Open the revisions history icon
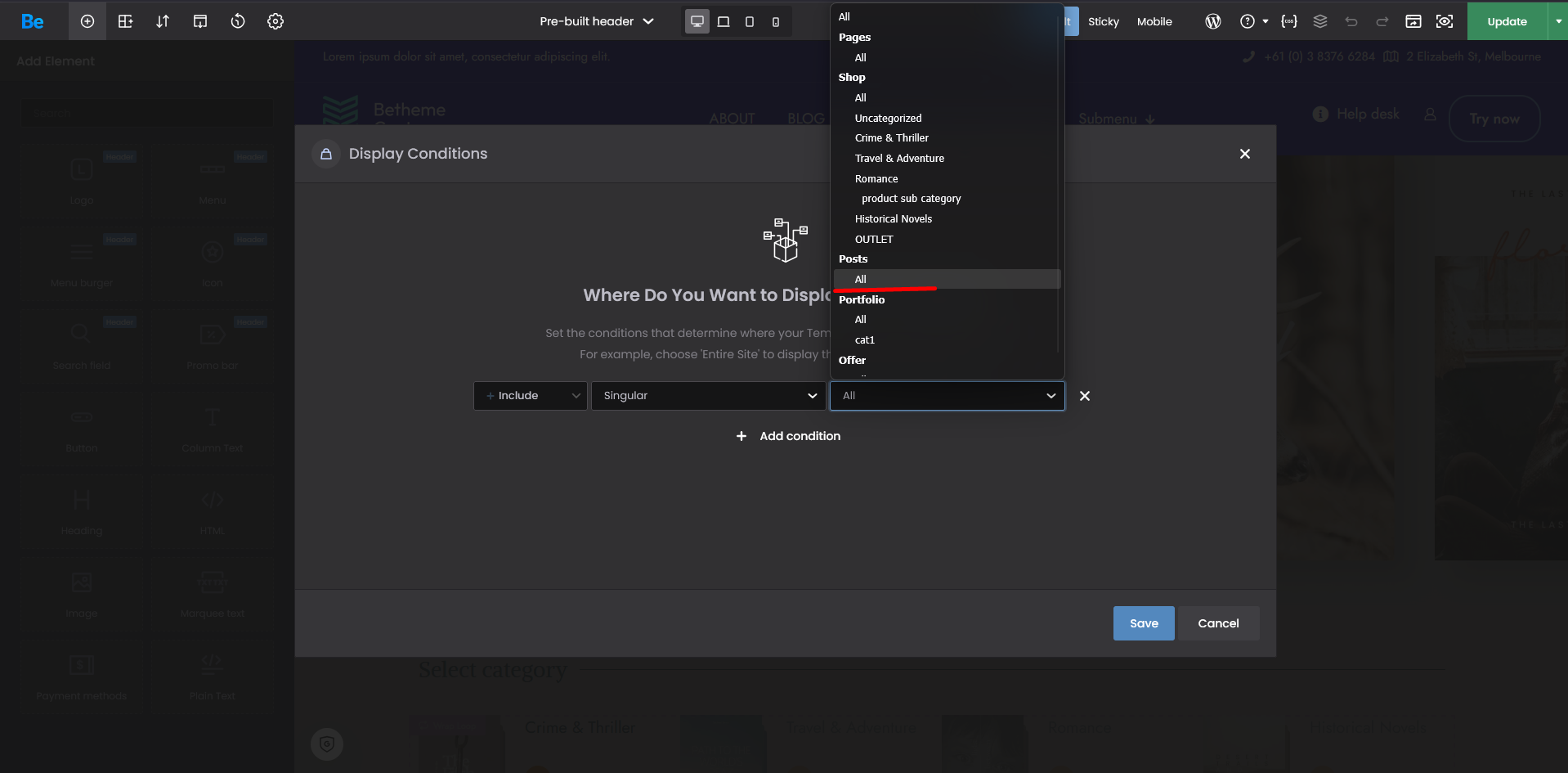This screenshot has width=1568, height=773. tap(238, 21)
